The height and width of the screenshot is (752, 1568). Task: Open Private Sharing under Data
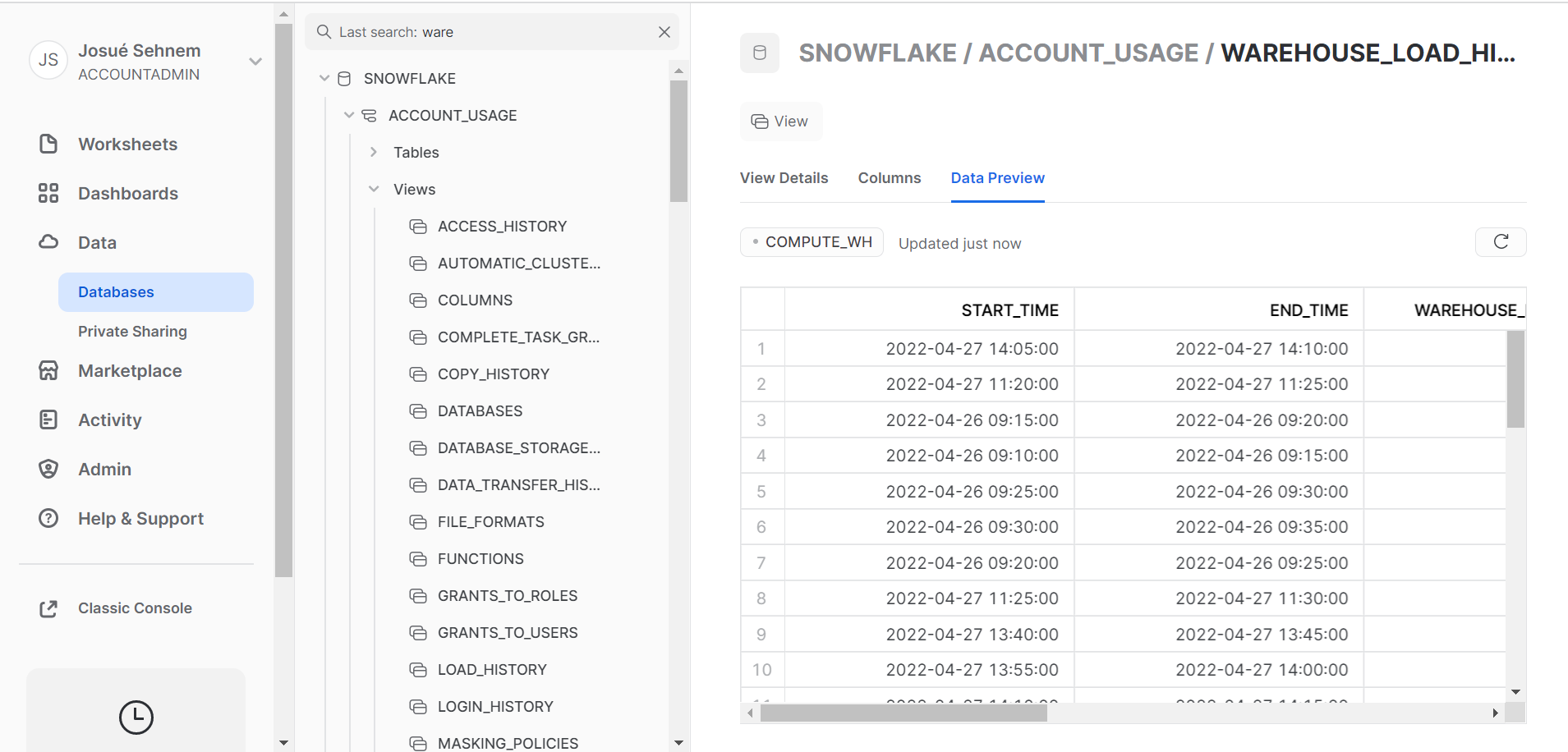pyautogui.click(x=132, y=332)
